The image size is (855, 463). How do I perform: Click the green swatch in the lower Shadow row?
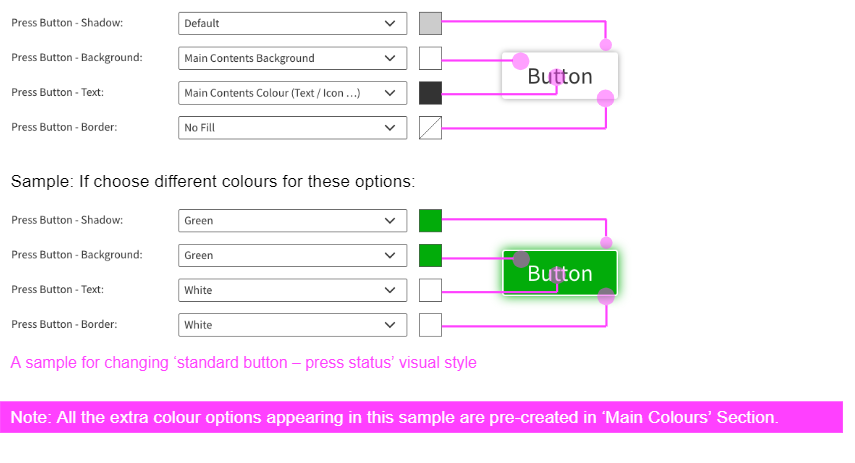point(430,220)
